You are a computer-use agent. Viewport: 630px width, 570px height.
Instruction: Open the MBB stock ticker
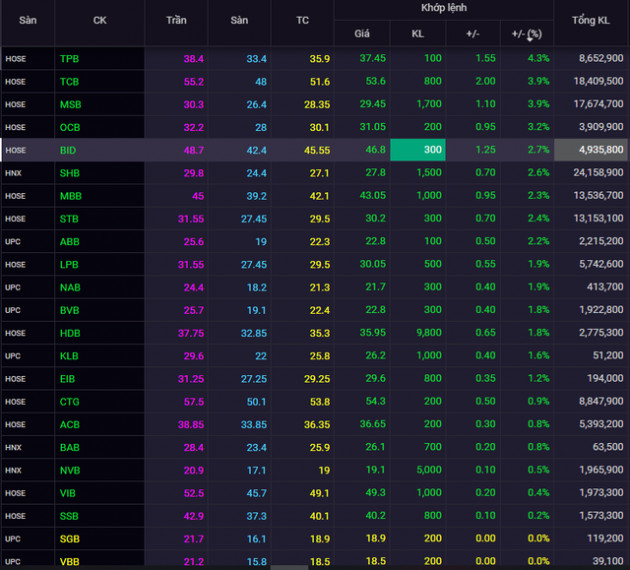tap(71, 196)
